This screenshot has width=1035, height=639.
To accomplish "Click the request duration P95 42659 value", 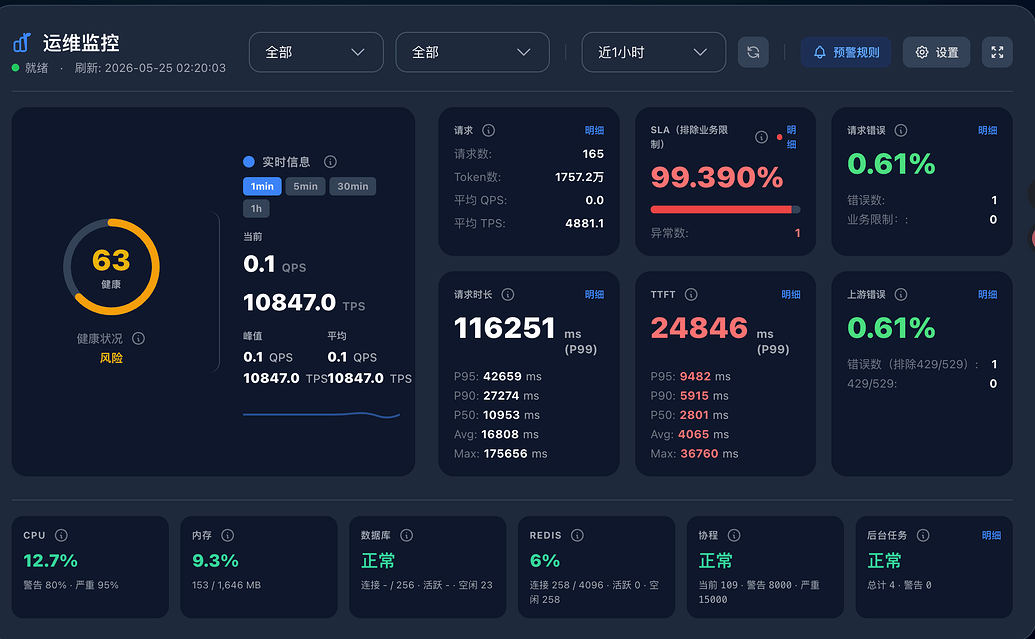I will pos(502,376).
